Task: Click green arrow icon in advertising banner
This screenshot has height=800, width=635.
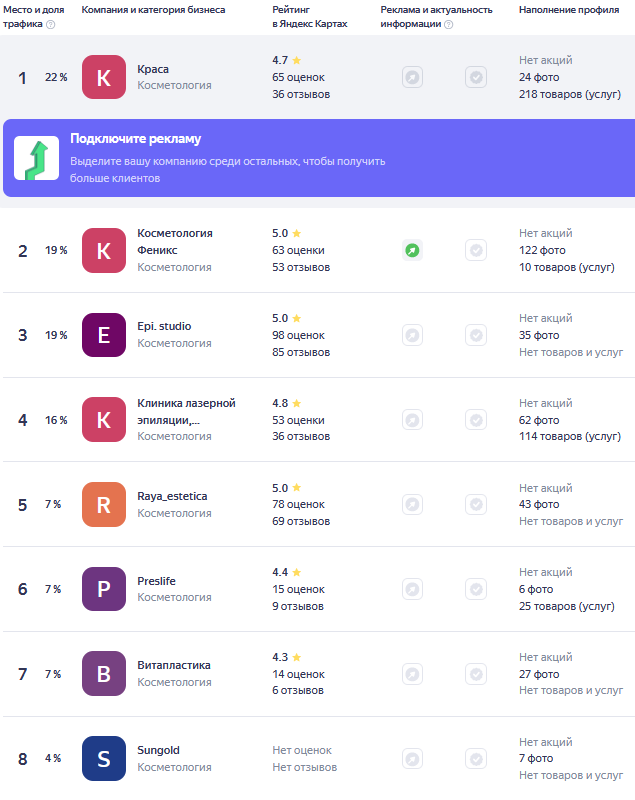Action: pyautogui.click(x=36, y=158)
